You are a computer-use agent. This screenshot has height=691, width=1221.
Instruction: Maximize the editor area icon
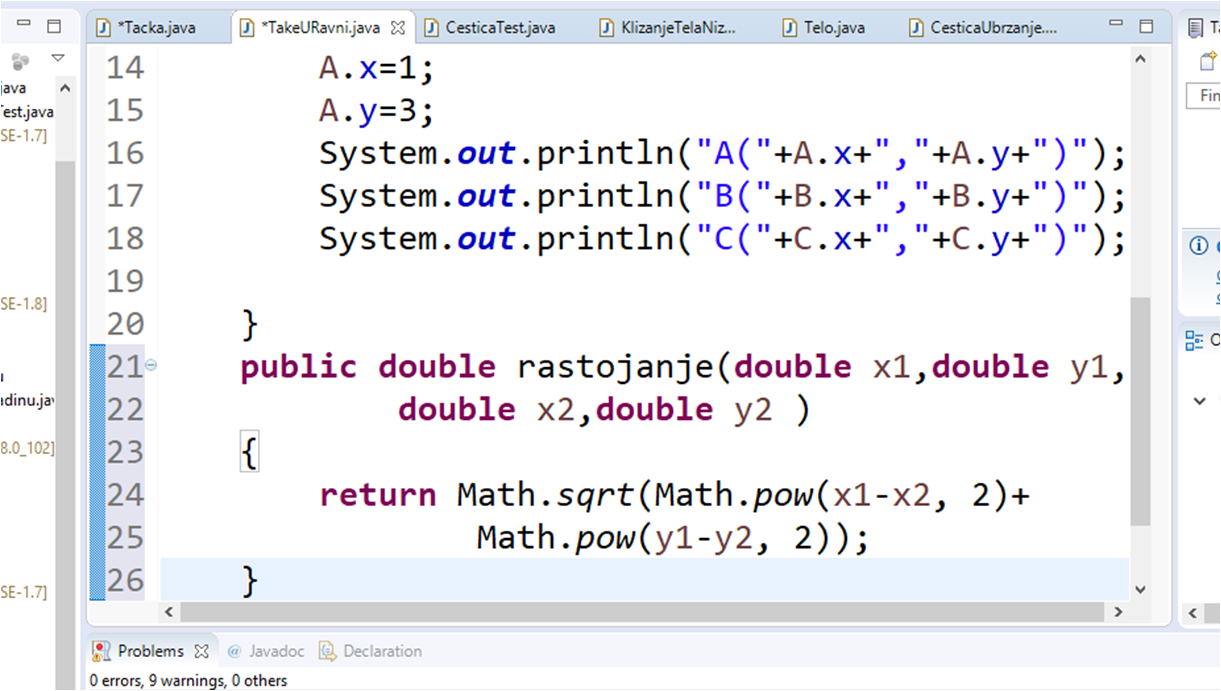1146,27
